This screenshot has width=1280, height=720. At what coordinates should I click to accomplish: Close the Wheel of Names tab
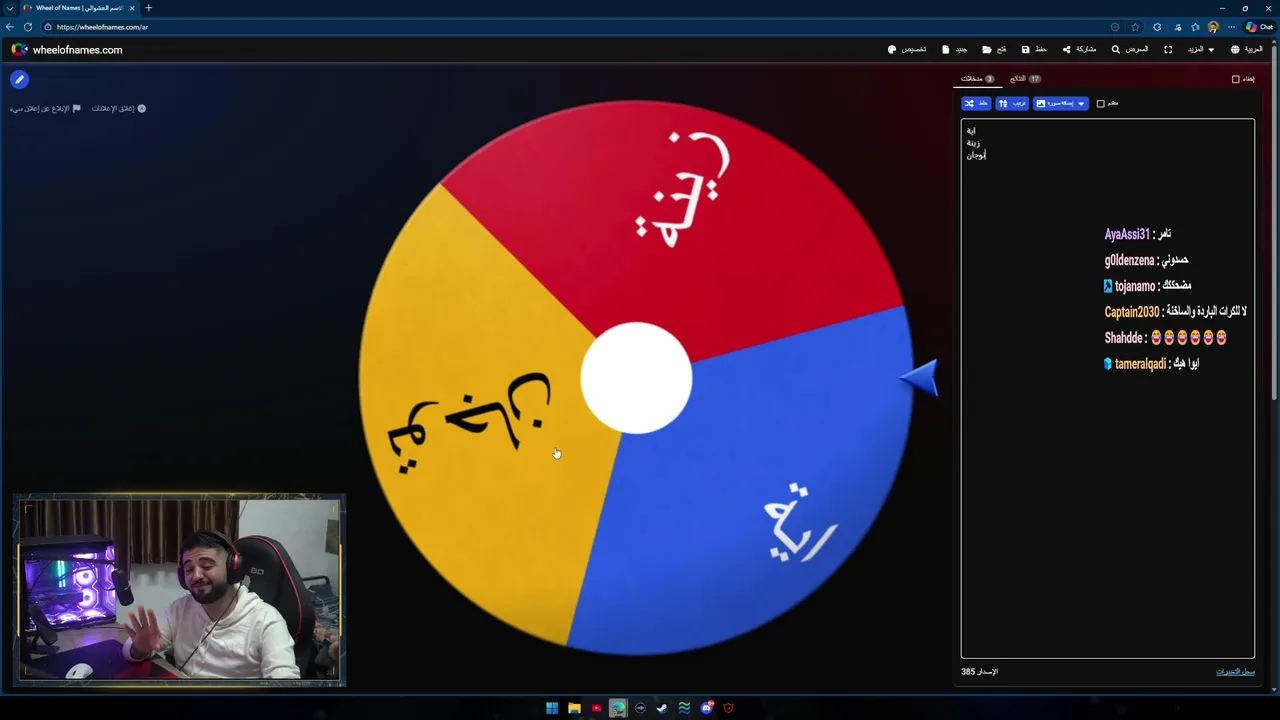132,8
